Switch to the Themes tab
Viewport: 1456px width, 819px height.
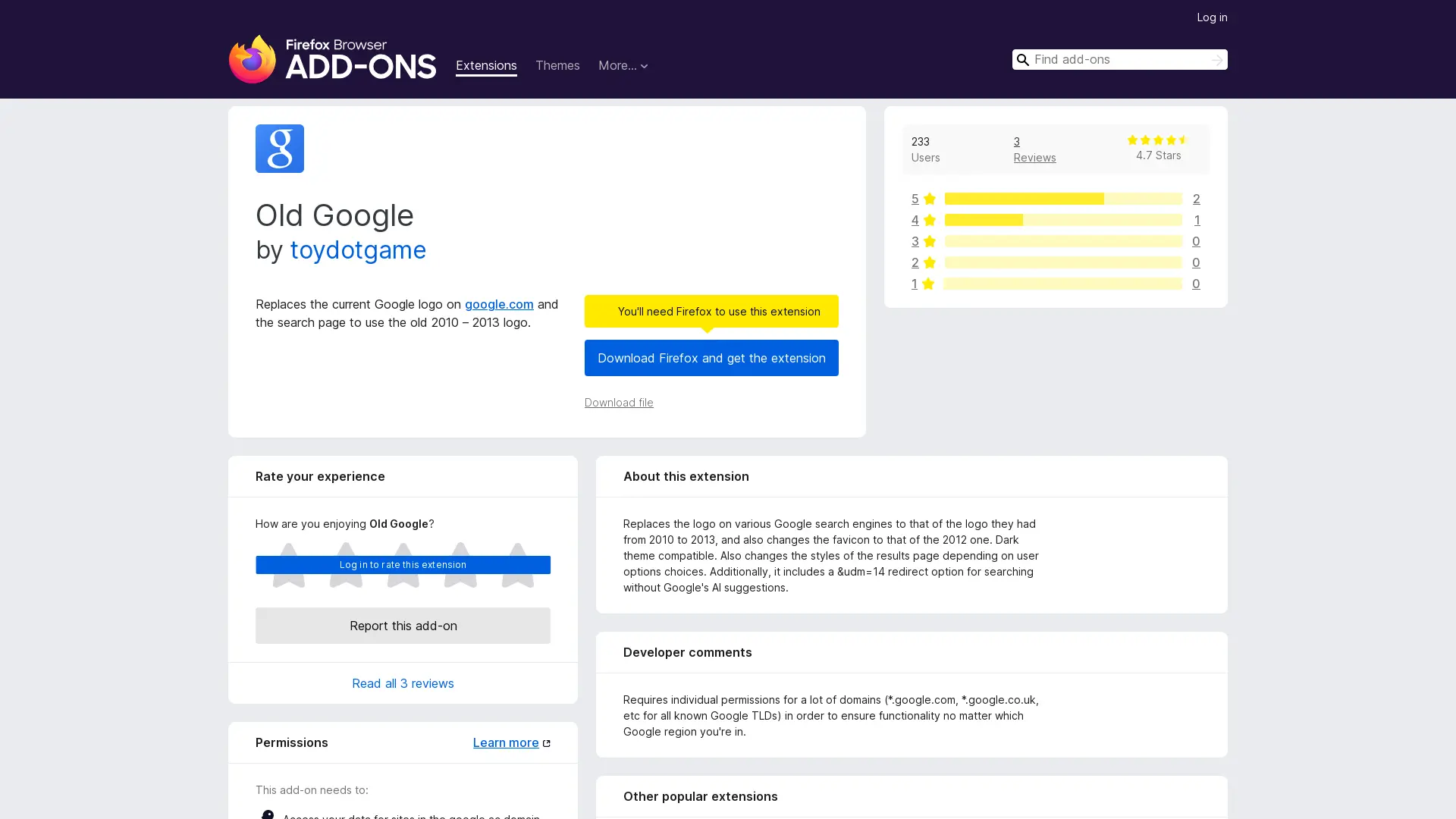[557, 66]
